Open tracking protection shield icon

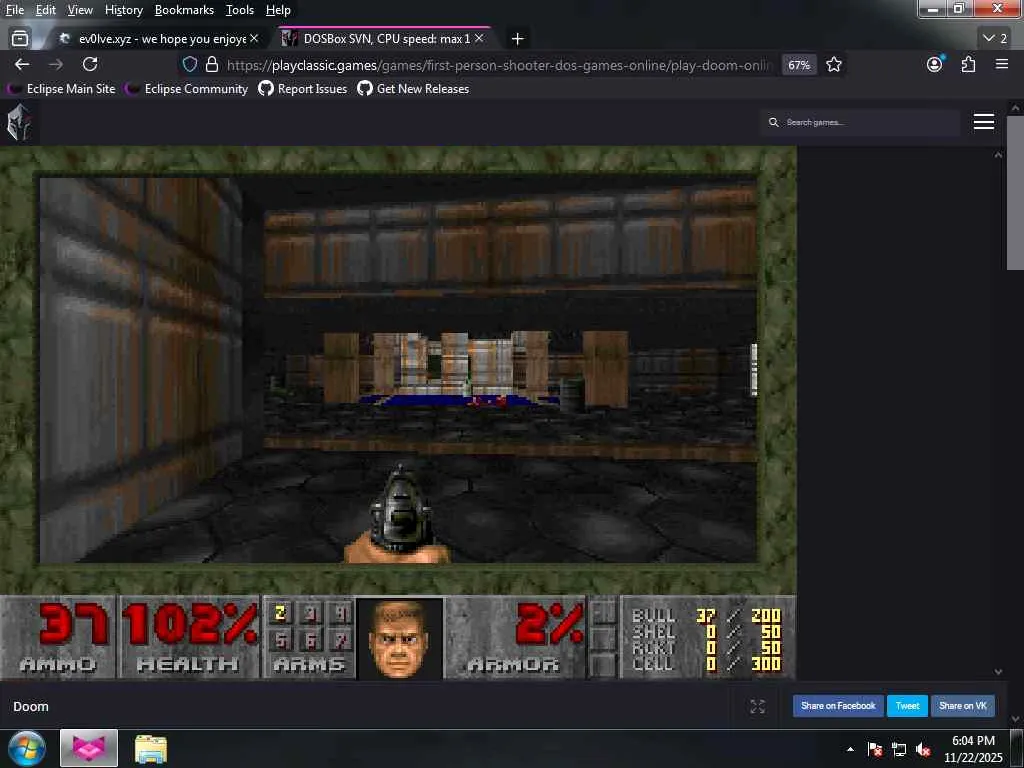189,64
